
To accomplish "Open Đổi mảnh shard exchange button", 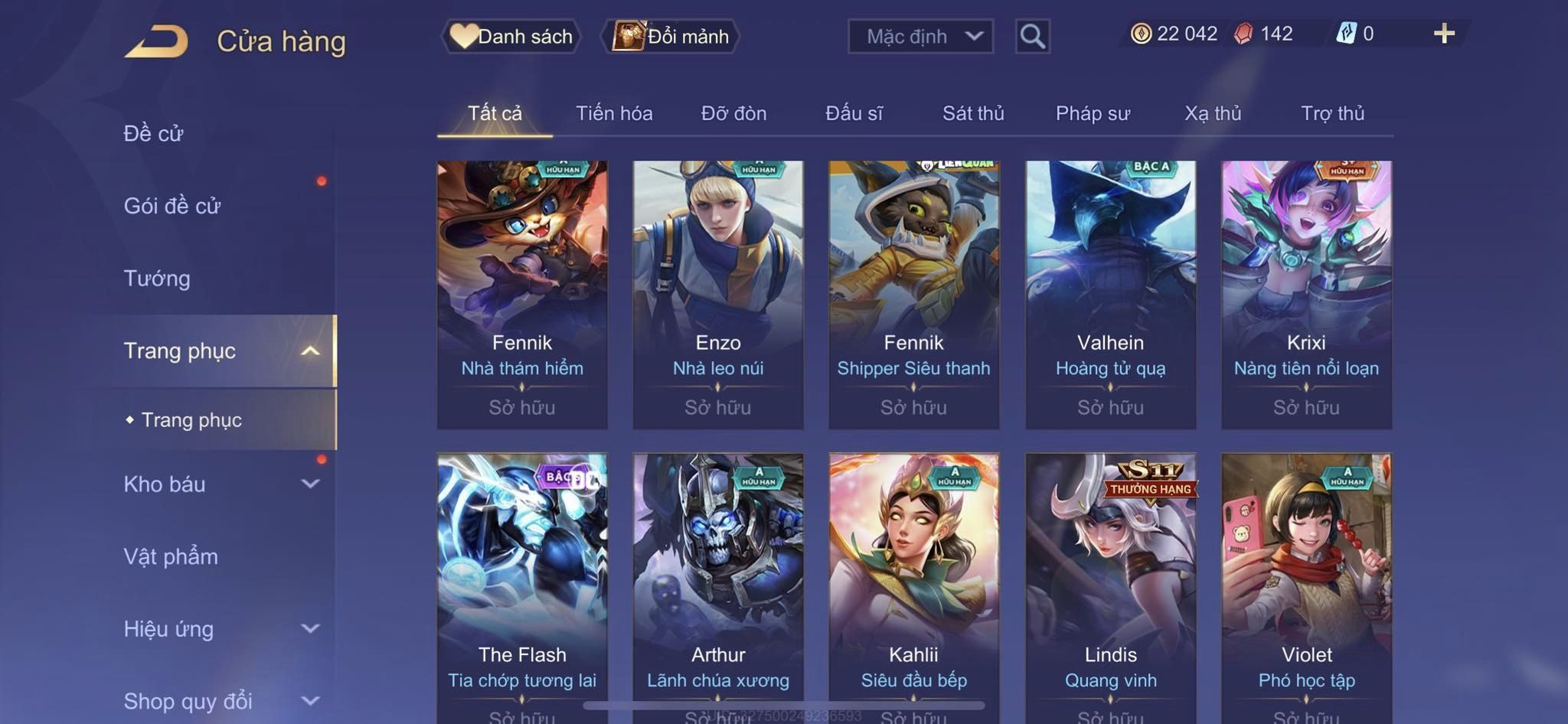I will pos(671,36).
